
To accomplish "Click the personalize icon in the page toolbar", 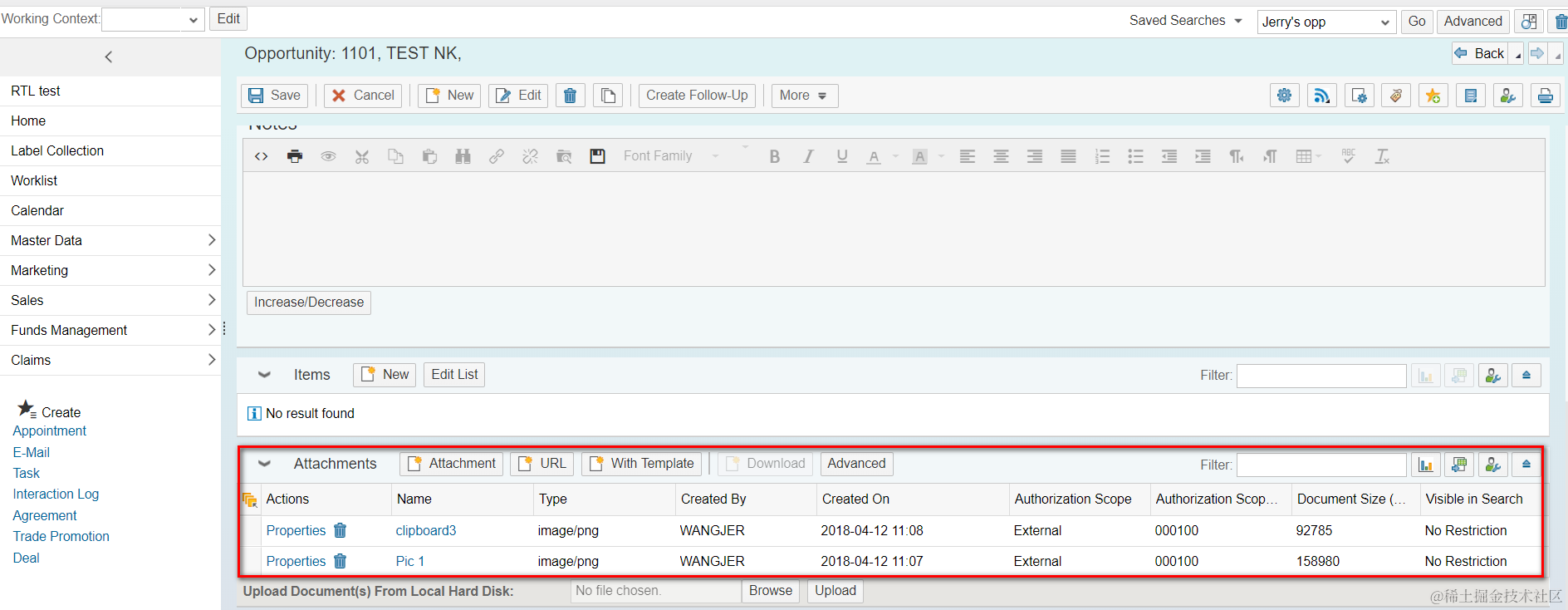I will pyautogui.click(x=1508, y=96).
